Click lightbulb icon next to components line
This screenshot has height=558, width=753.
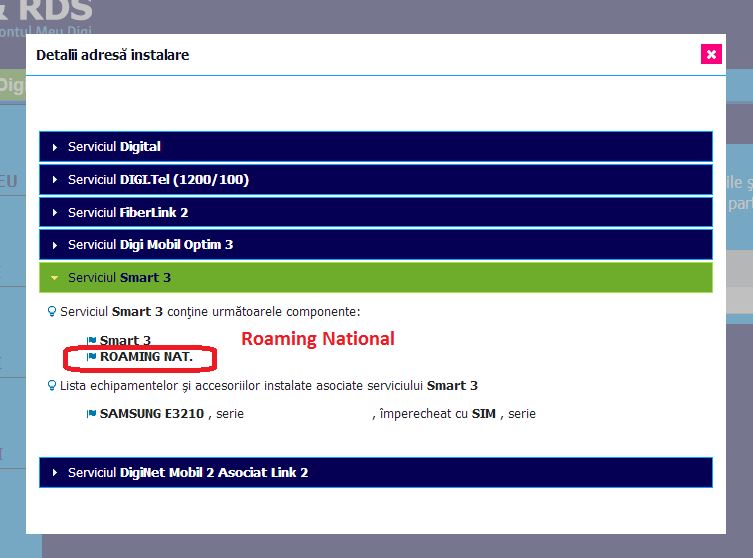[52, 312]
